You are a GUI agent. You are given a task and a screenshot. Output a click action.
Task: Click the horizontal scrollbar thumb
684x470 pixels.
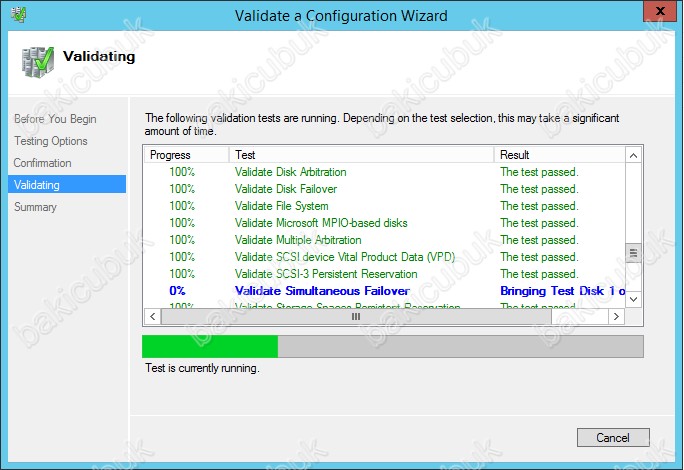[x=356, y=316]
